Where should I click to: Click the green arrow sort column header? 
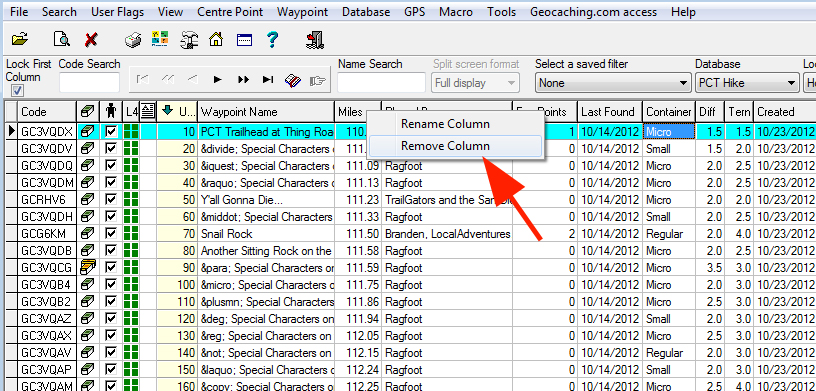tap(177, 111)
